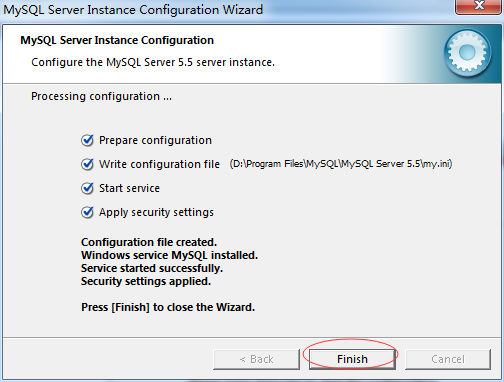Click the Windows service MySQL installed line
The image size is (504, 382).
pyautogui.click(x=169, y=255)
